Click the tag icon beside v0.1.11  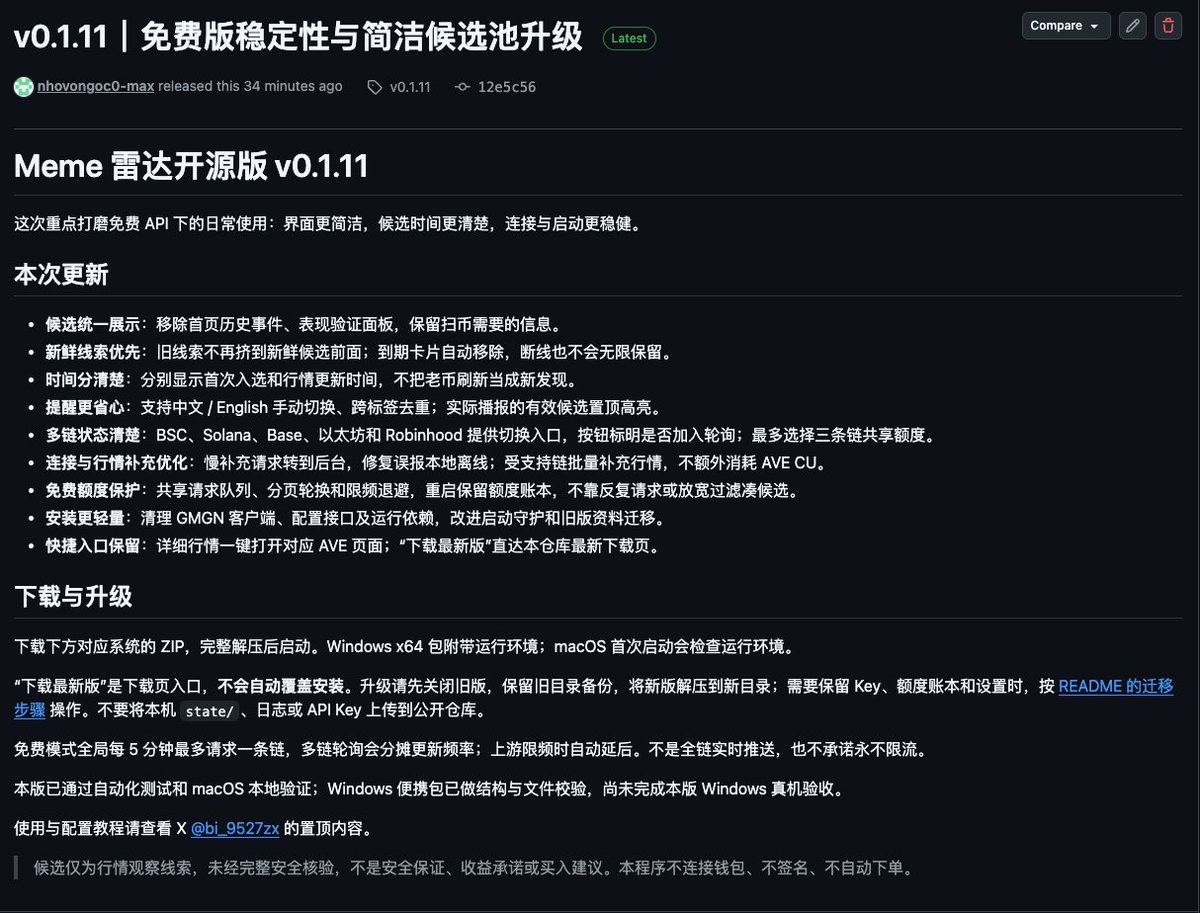click(x=375, y=87)
